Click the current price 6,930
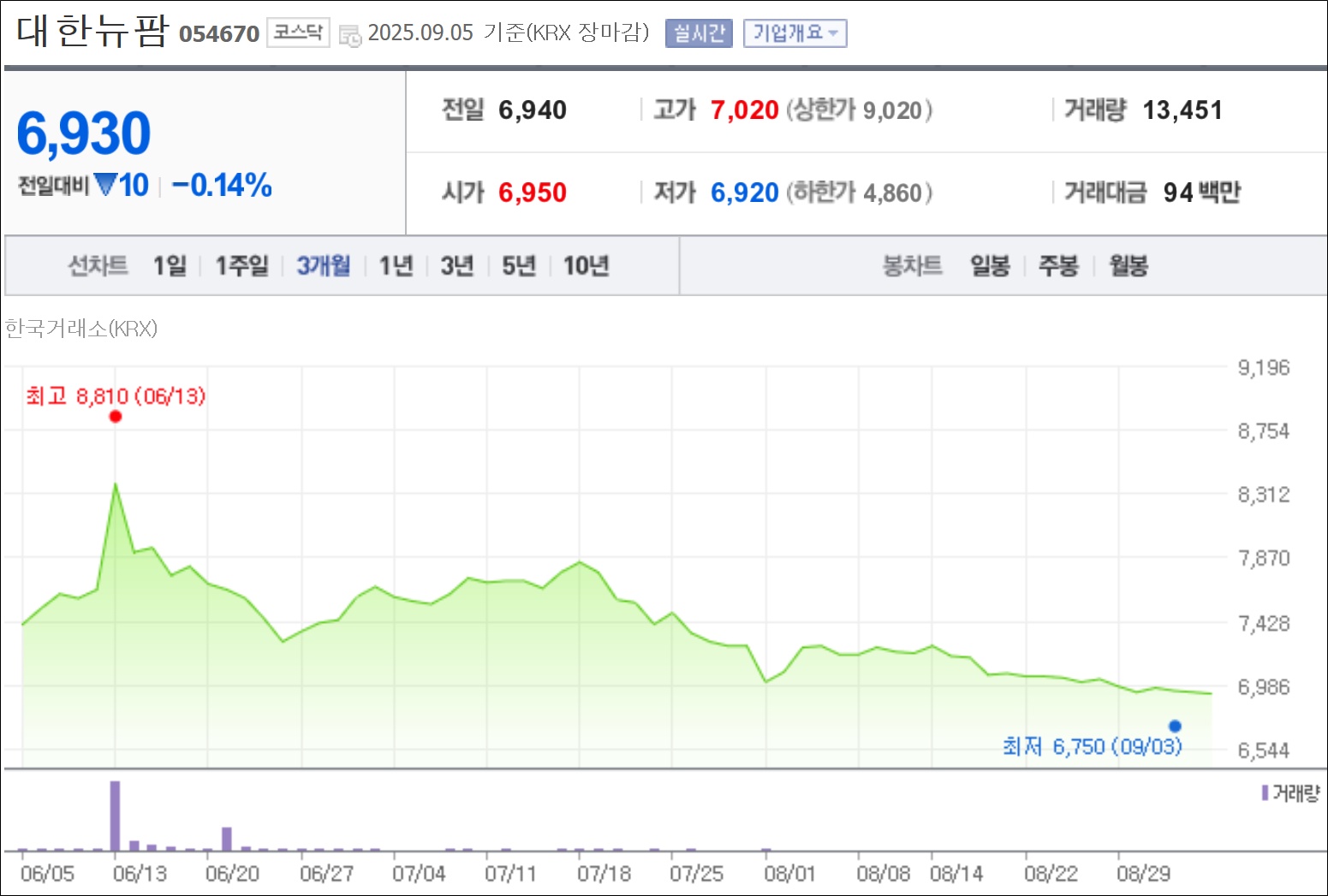Viewport: 1328px width, 896px height. pyautogui.click(x=84, y=134)
